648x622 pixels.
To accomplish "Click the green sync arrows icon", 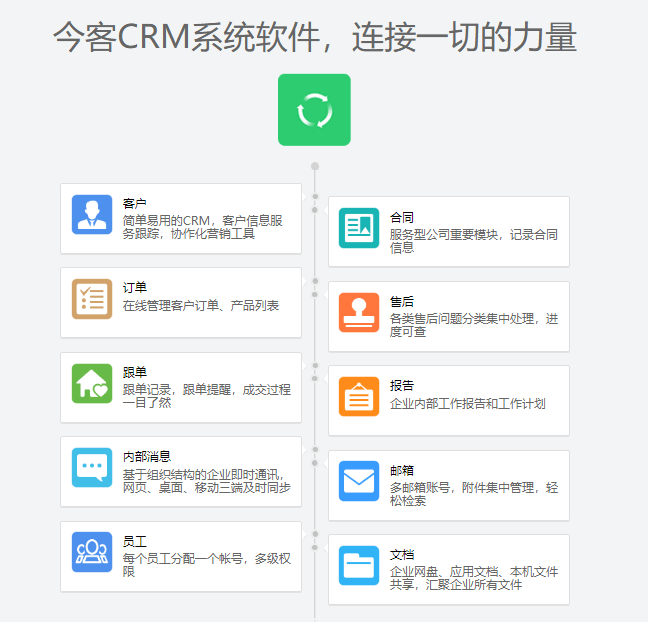I will [314, 110].
